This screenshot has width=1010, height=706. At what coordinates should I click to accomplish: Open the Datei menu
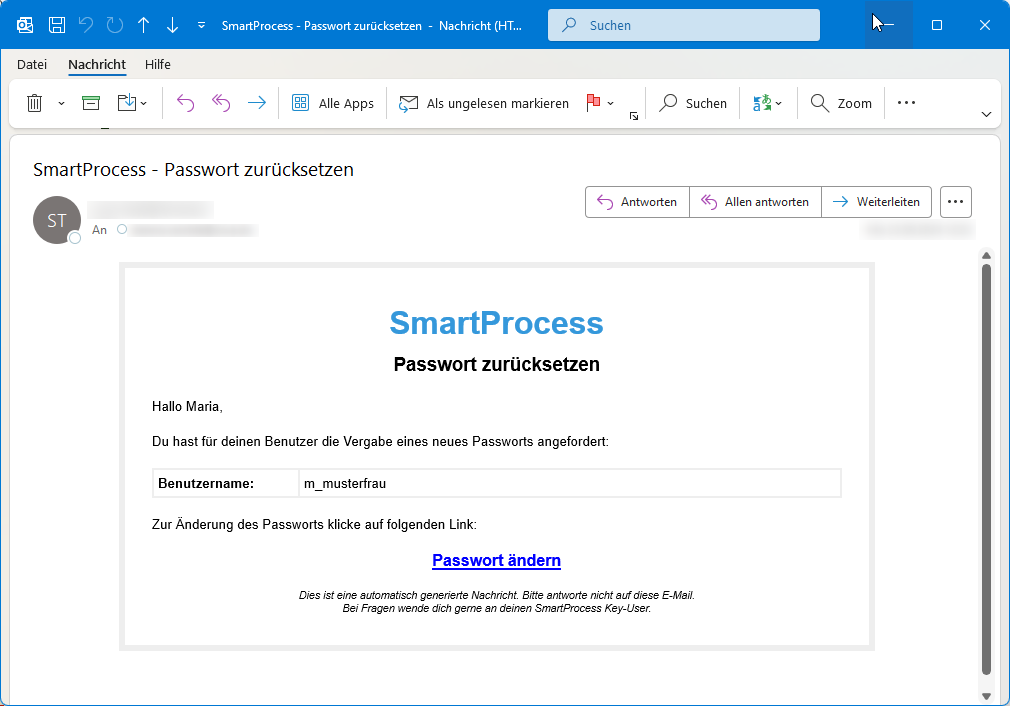coord(32,64)
